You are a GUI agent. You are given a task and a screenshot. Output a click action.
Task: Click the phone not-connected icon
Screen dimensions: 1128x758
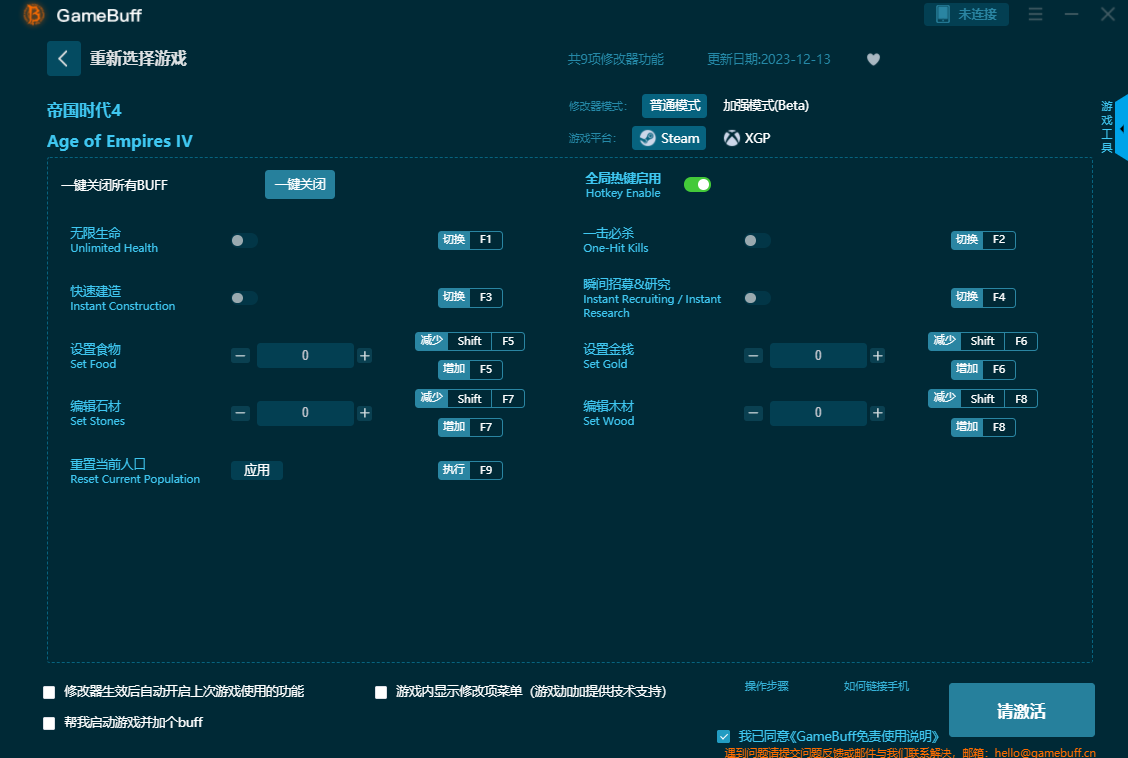click(942, 14)
